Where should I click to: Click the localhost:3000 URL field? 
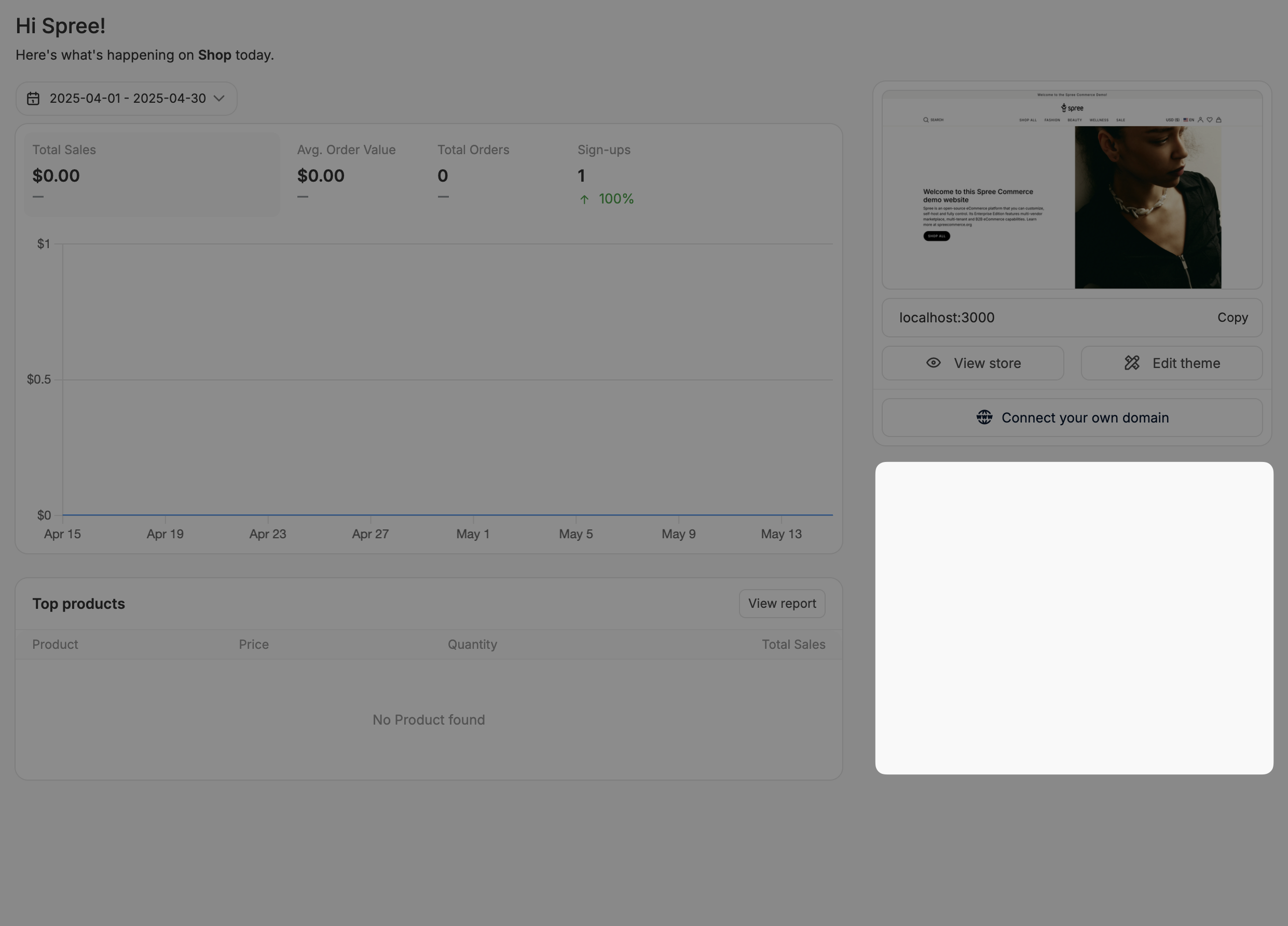click(x=947, y=318)
